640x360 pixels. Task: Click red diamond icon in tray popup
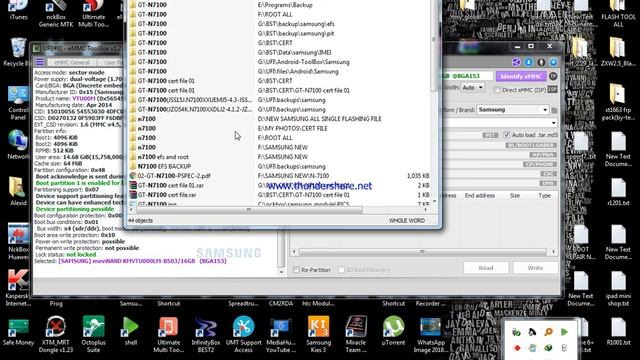517,348
